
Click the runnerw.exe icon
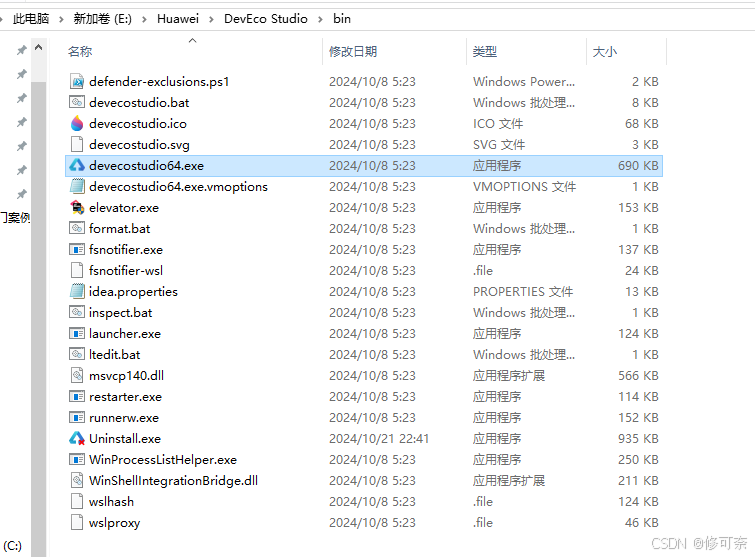point(77,417)
